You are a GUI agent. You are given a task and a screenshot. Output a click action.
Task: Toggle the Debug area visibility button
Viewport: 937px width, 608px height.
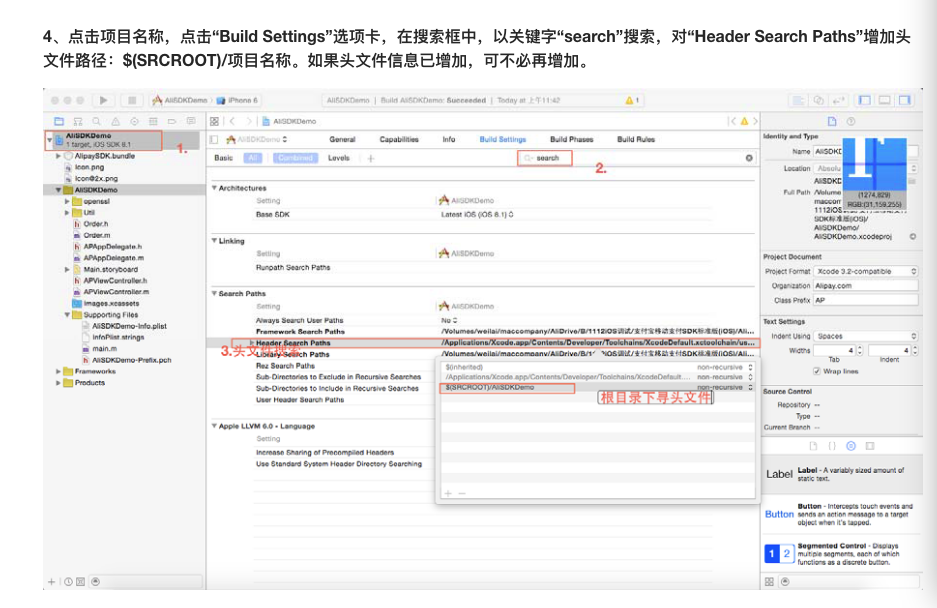884,100
